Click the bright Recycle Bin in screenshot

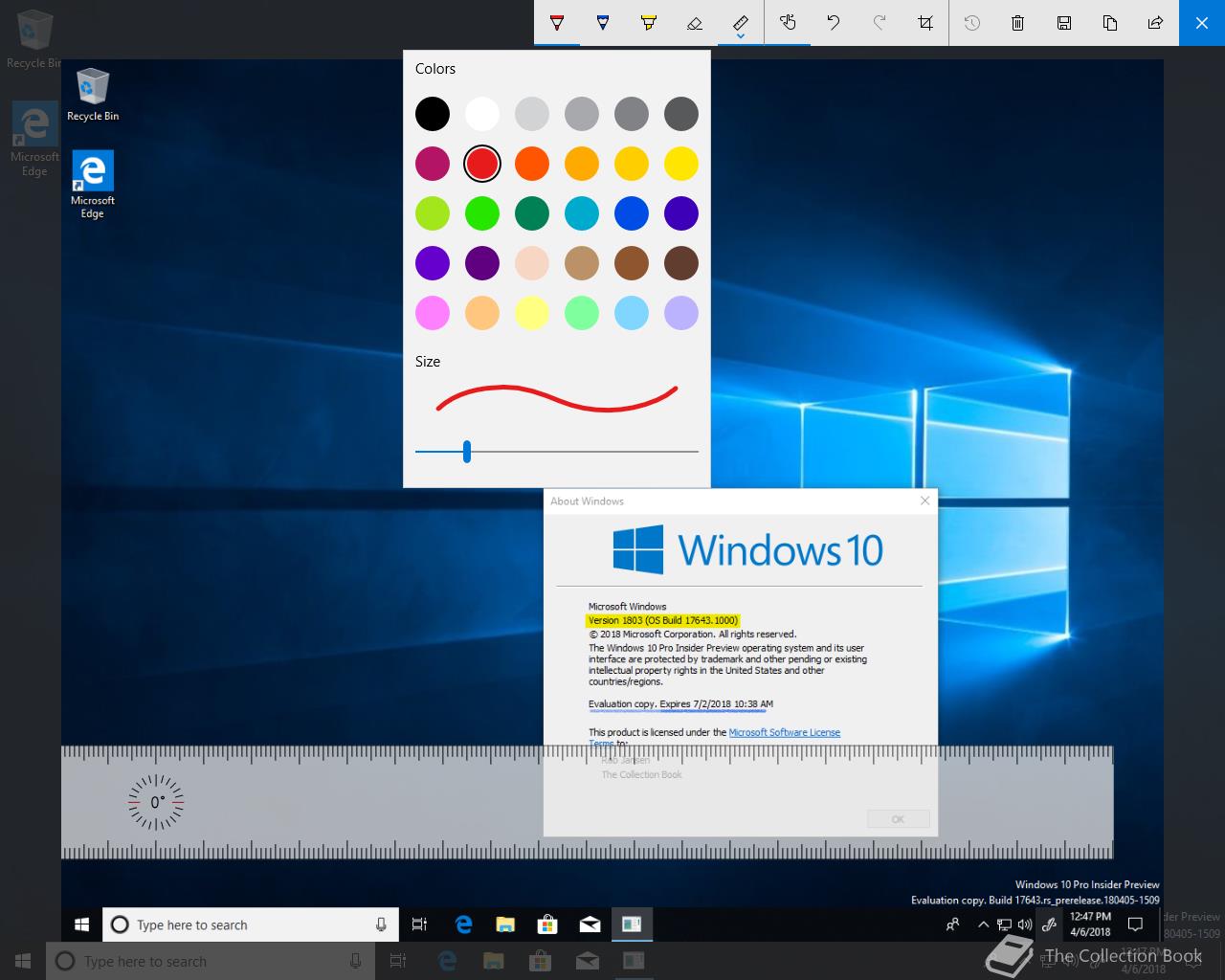93,96
